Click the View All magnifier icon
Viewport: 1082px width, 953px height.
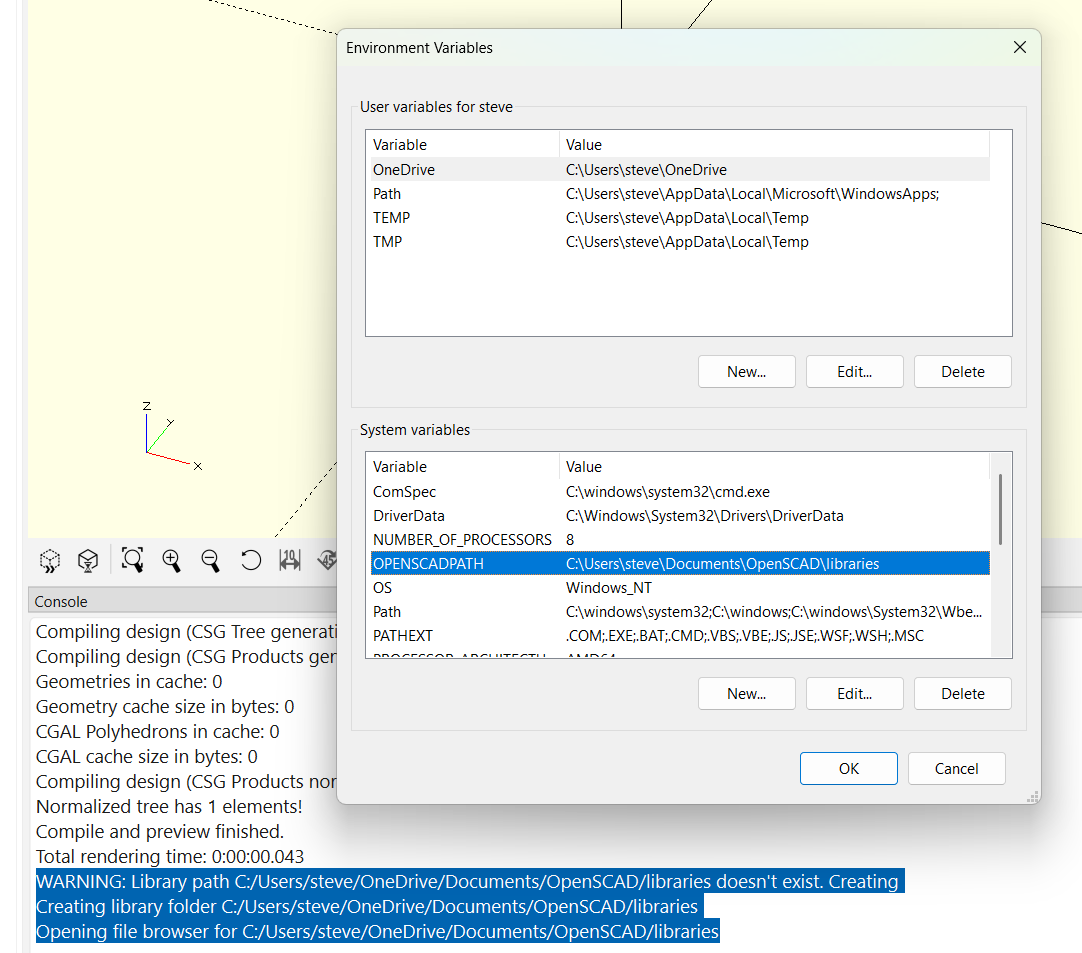tap(132, 560)
